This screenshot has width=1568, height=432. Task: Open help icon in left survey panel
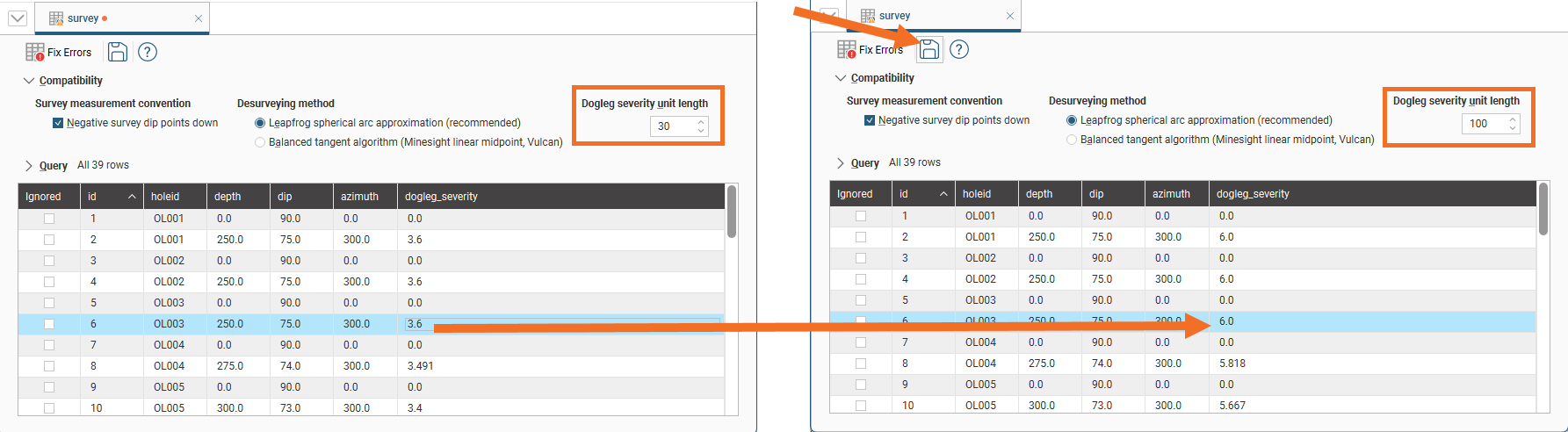tap(148, 53)
